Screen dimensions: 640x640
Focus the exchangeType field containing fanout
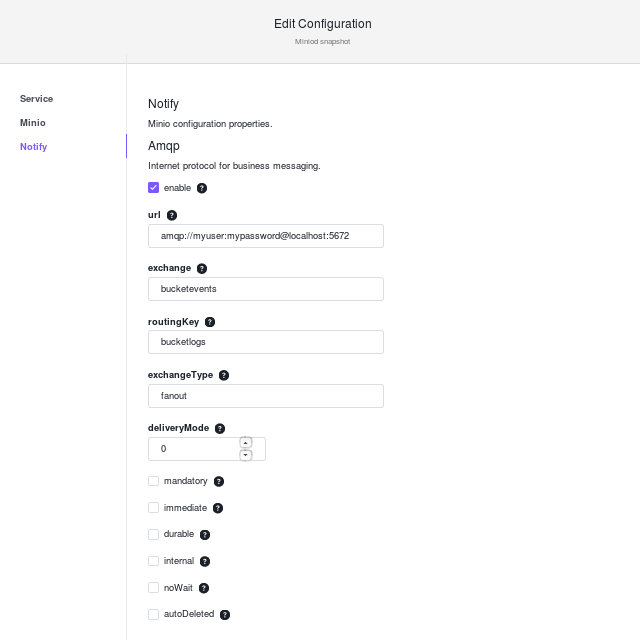266,396
